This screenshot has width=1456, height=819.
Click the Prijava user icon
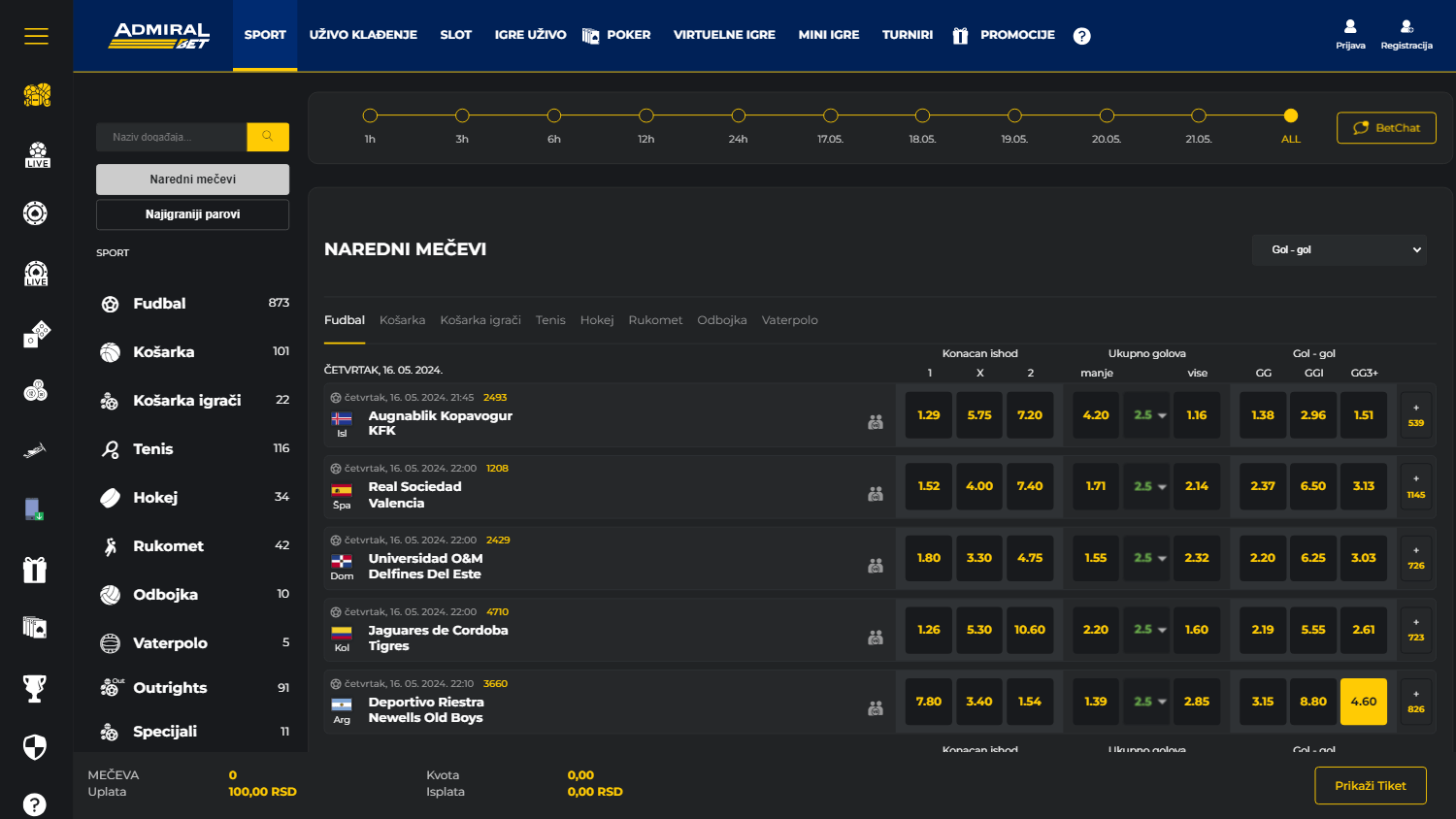pos(1350,26)
